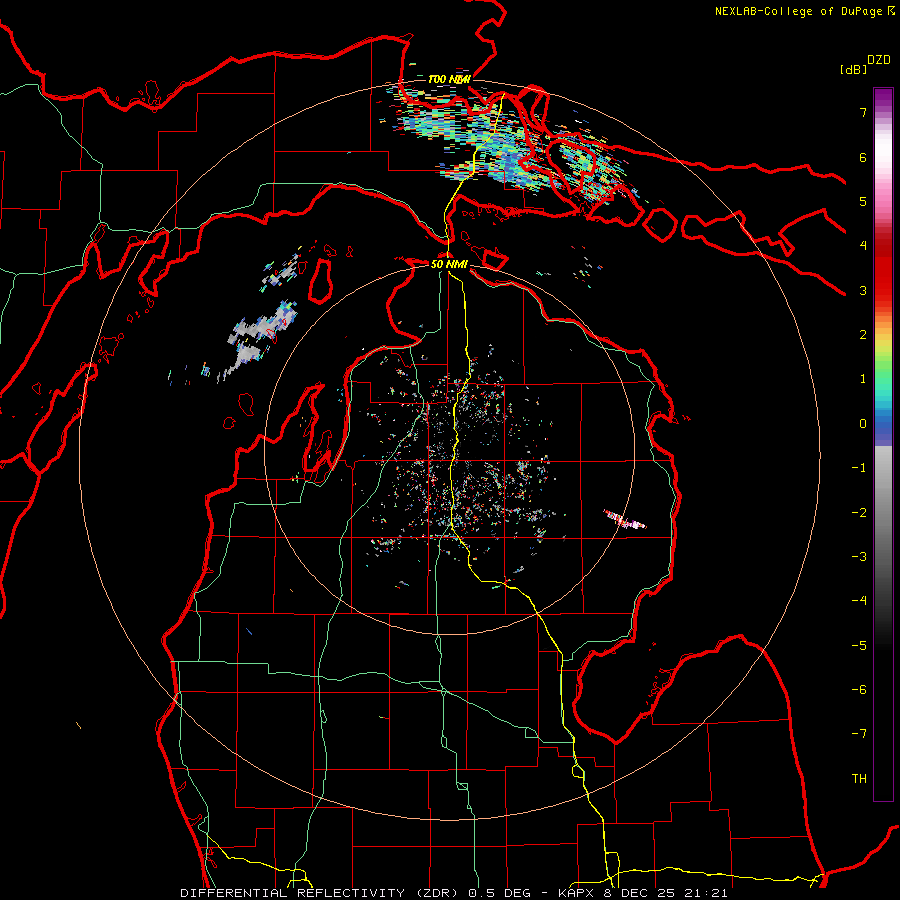Screen dimensions: 900x900
Task: Click the -3 value on the color scale
Action: [859, 557]
